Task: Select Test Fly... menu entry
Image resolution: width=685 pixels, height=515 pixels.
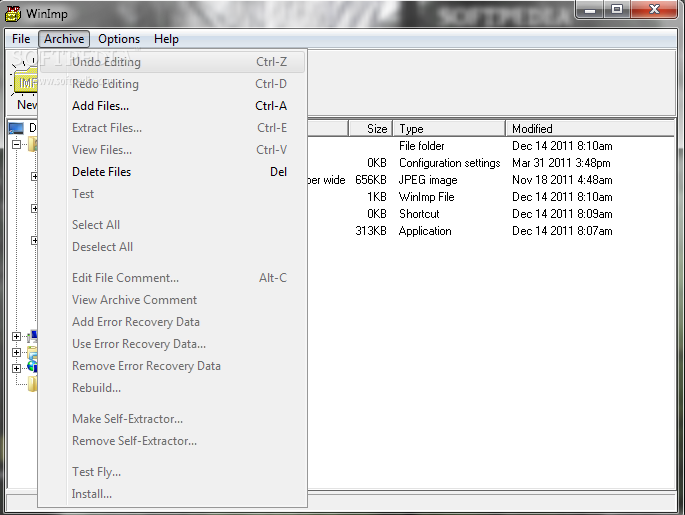Action: point(172,472)
